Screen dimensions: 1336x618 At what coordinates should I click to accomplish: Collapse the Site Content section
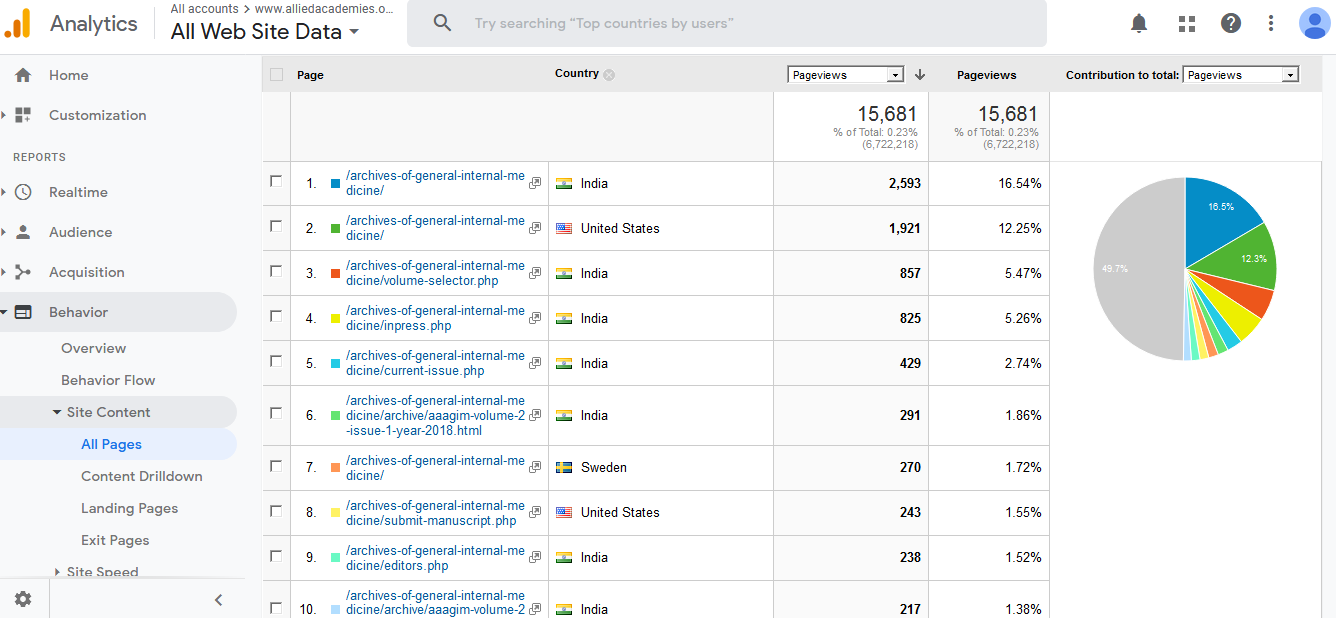click(x=57, y=412)
